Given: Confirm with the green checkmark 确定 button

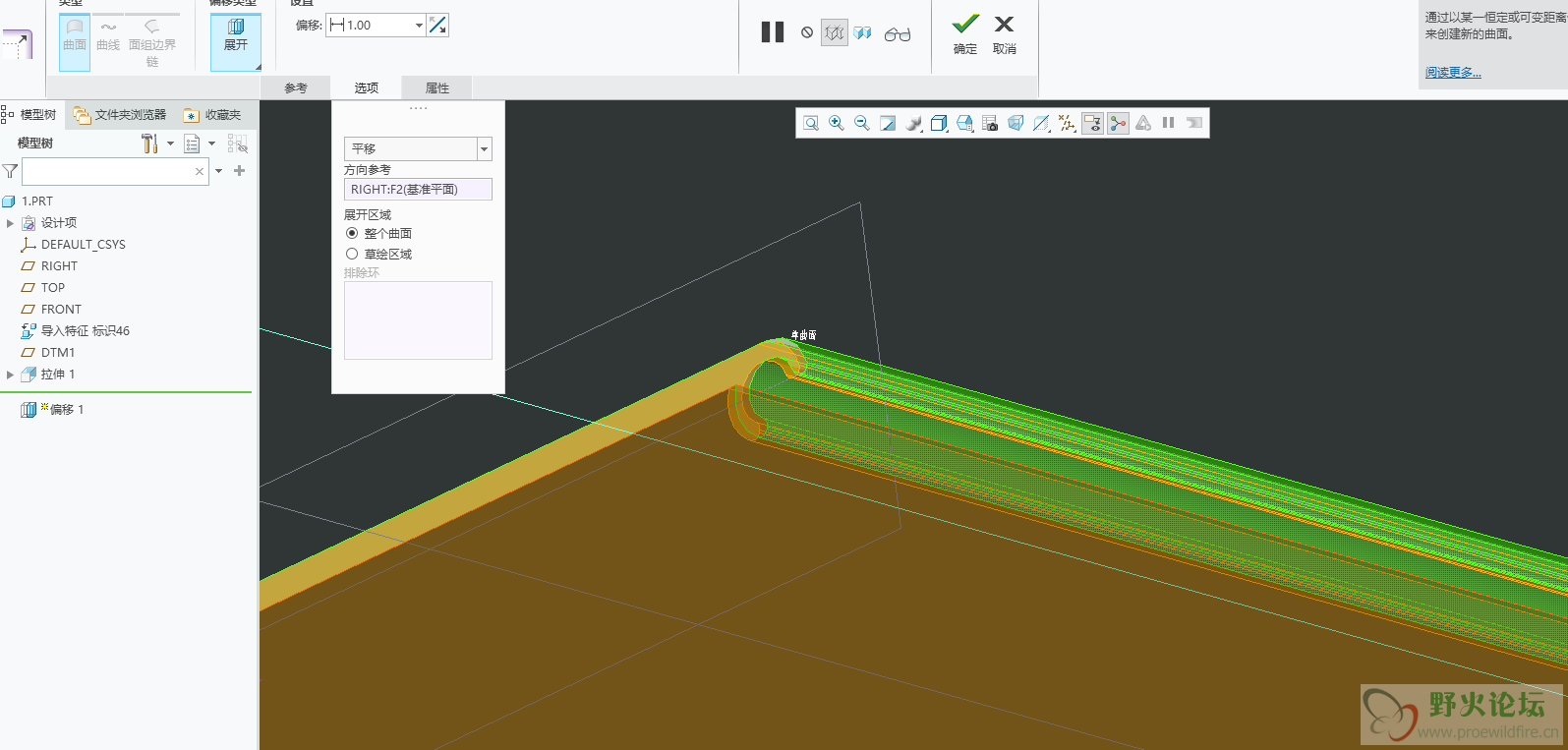Looking at the screenshot, I should [965, 33].
